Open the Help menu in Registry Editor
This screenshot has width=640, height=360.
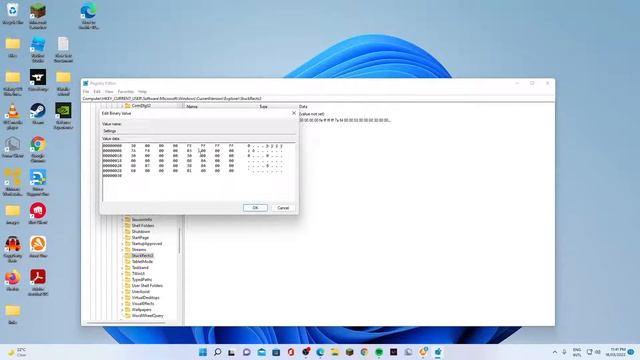coord(142,91)
